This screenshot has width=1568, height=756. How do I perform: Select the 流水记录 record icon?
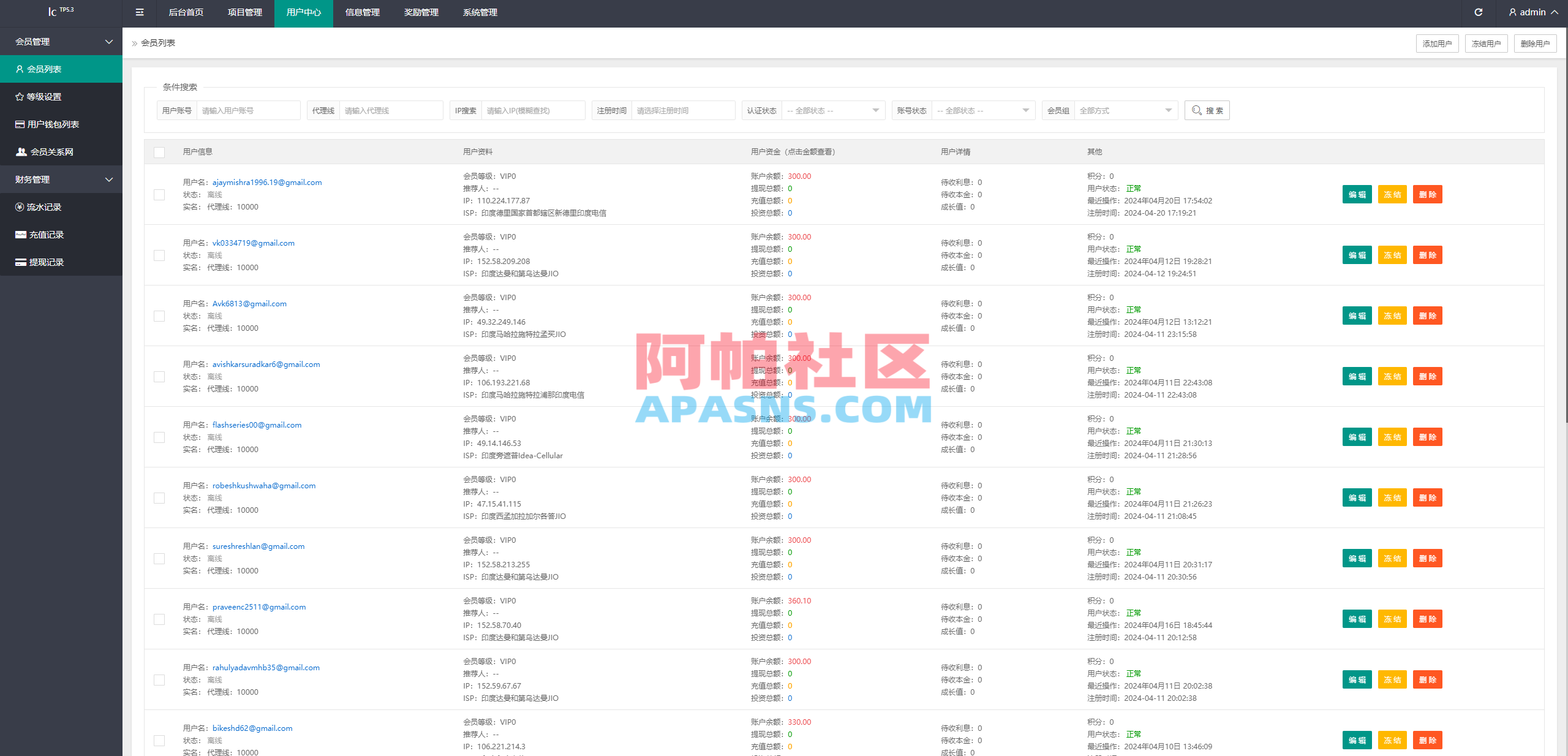coord(20,206)
